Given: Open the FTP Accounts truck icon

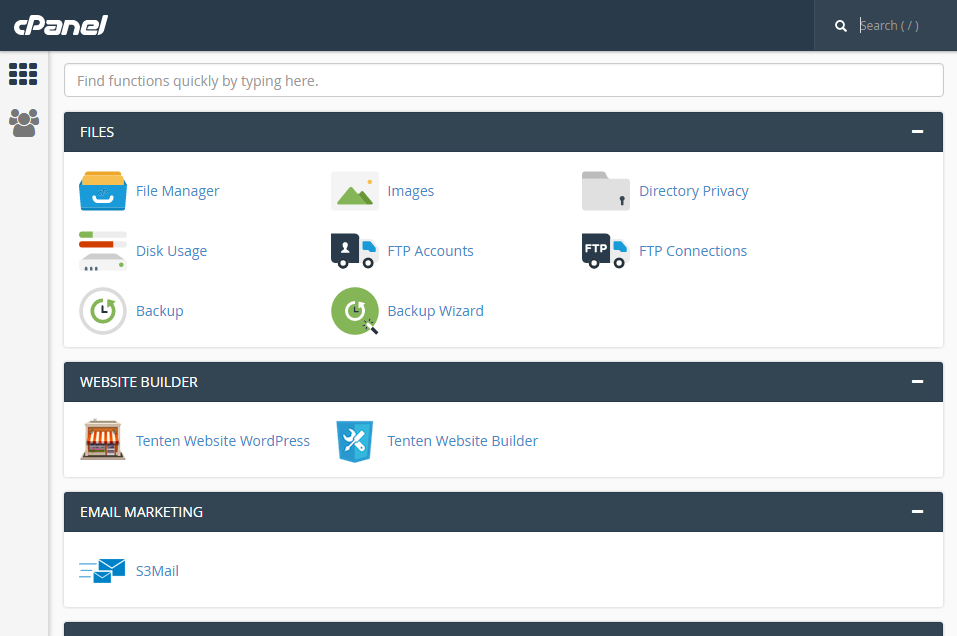Looking at the screenshot, I should pyautogui.click(x=355, y=251).
